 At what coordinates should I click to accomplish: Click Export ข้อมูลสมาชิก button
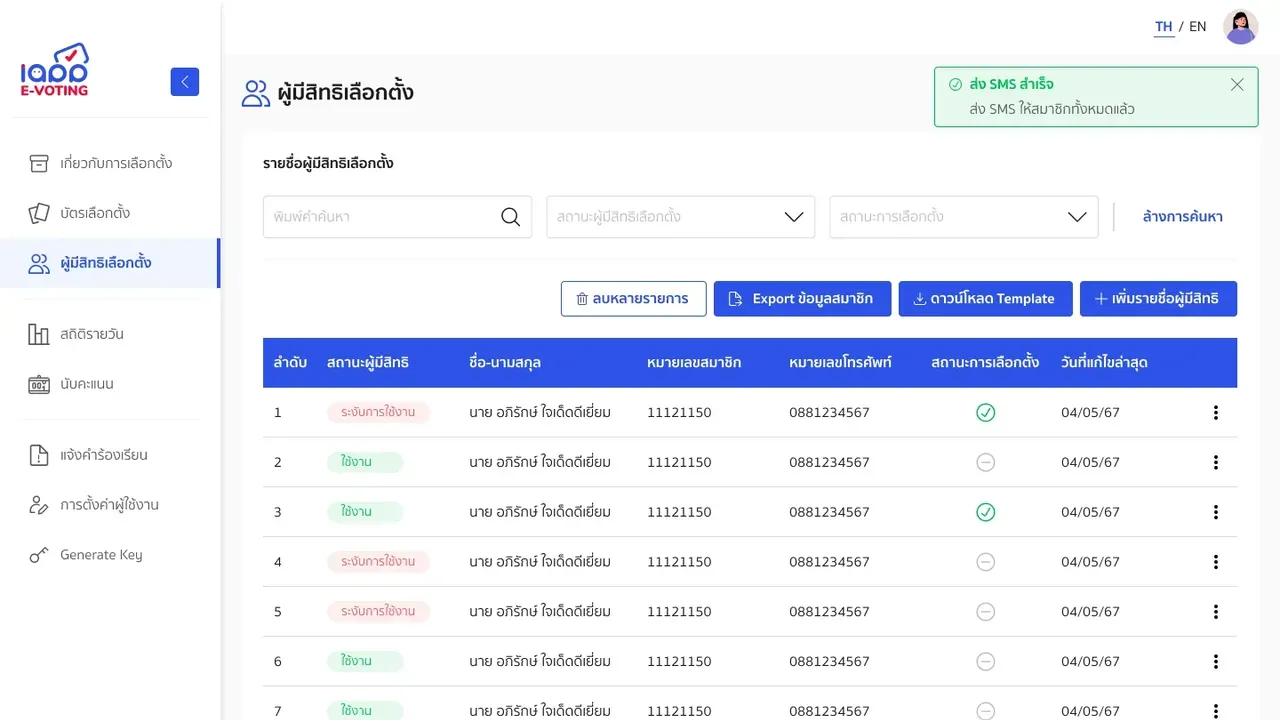click(802, 299)
